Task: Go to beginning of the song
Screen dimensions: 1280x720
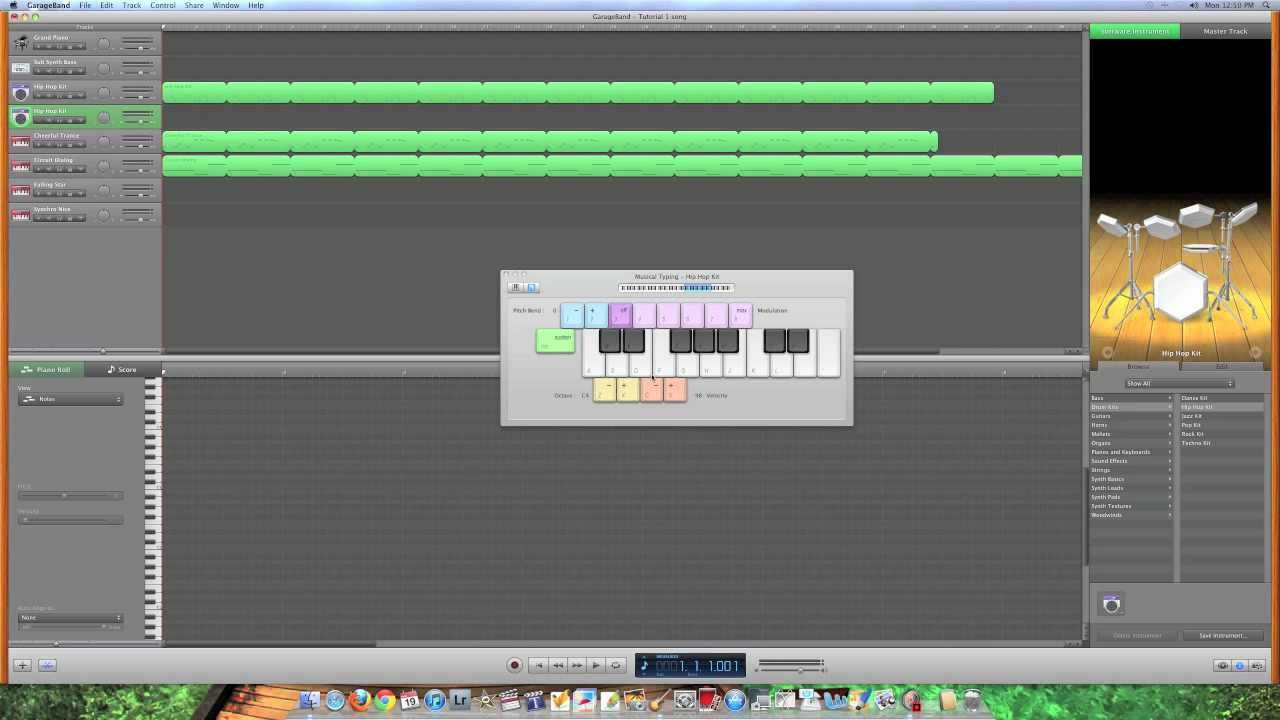Action: (539, 665)
